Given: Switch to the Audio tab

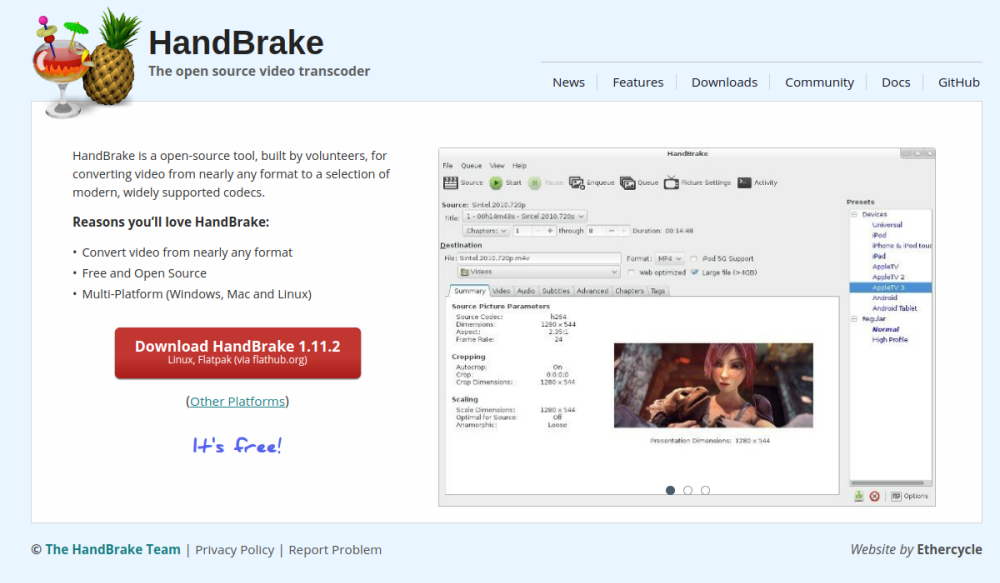Looking at the screenshot, I should point(526,291).
